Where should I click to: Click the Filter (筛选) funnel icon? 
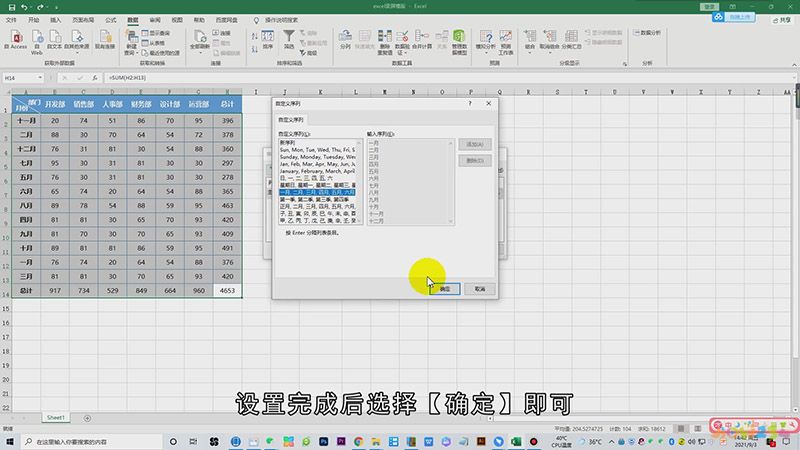coord(289,39)
